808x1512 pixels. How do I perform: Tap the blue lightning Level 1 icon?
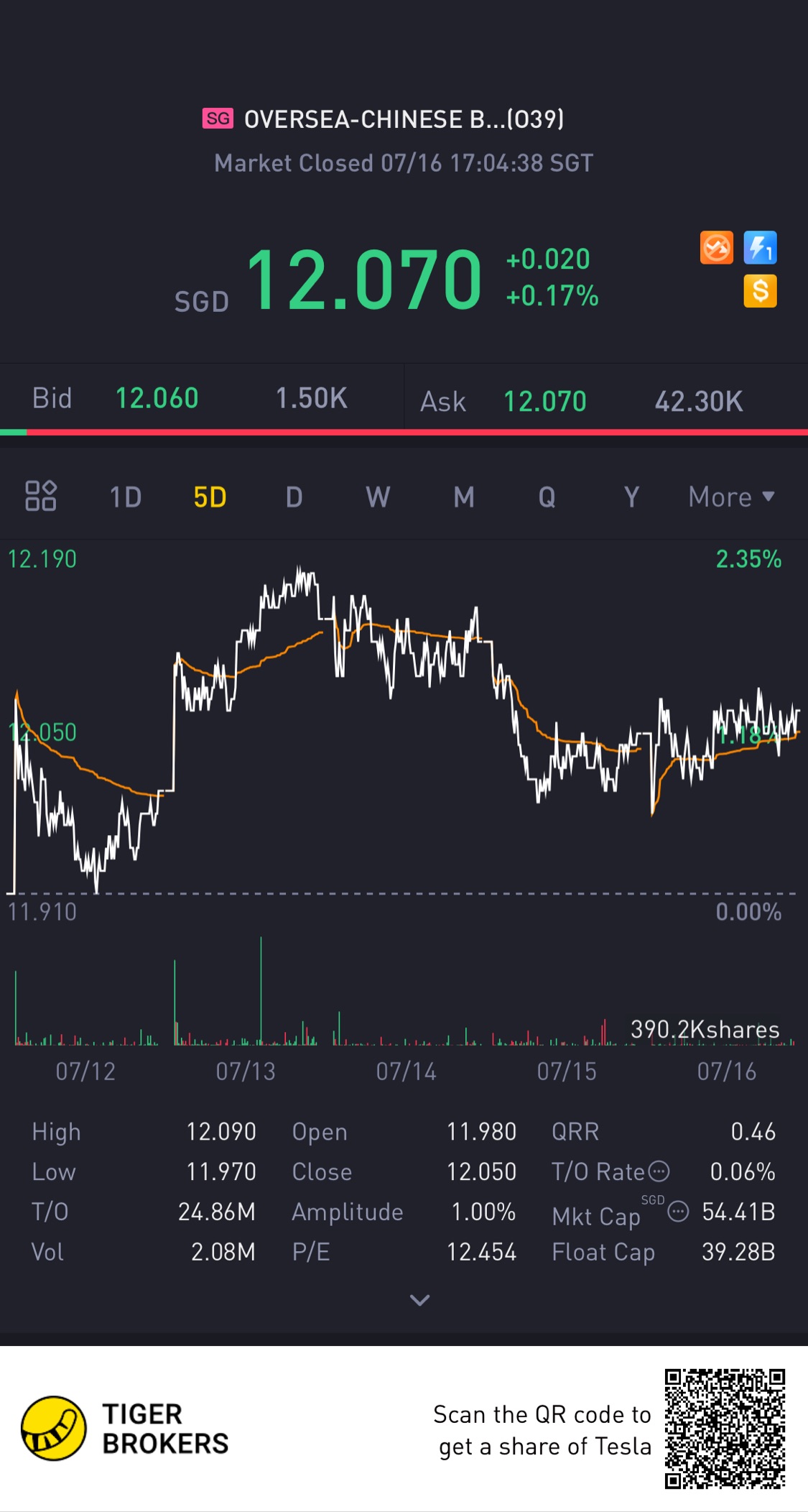click(761, 248)
